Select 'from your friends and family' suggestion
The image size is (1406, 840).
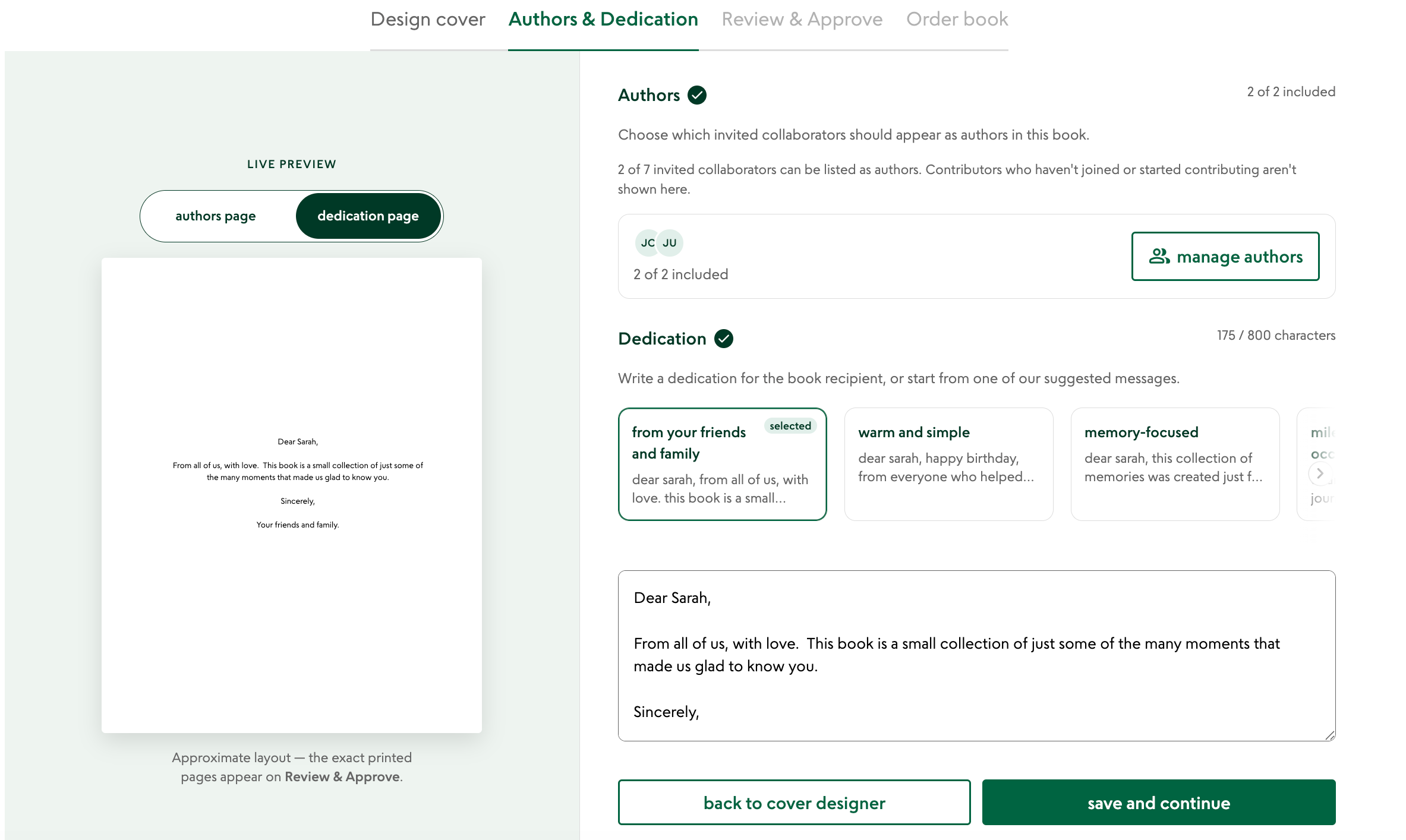[x=722, y=464]
